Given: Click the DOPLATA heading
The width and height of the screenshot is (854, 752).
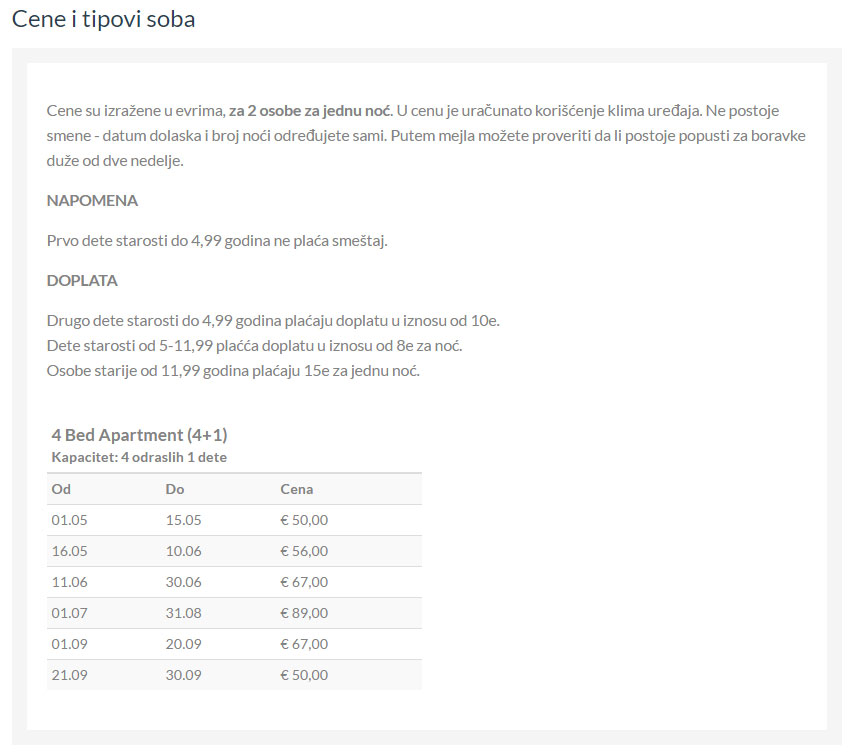Looking at the screenshot, I should 82,281.
